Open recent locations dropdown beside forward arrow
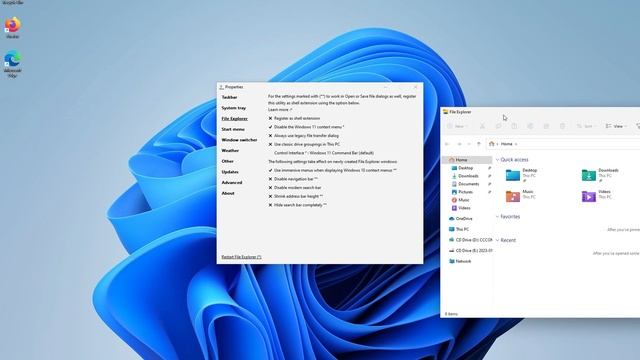The image size is (640, 360). pos(469,144)
